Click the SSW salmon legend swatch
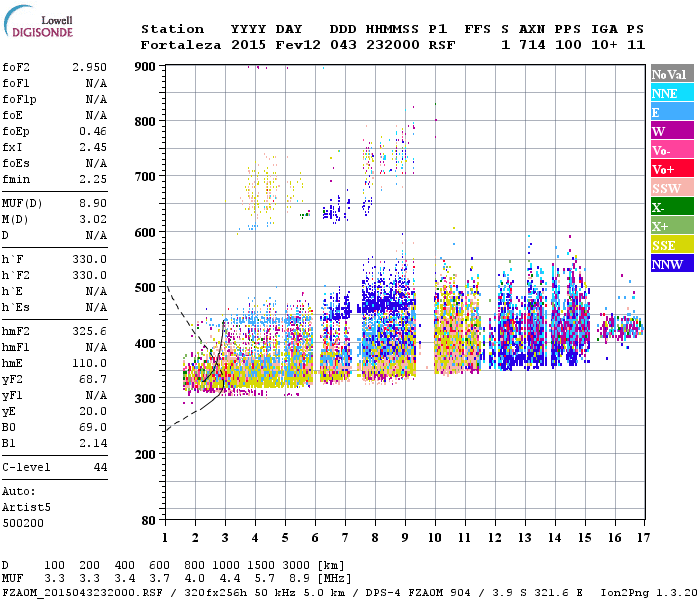The width and height of the screenshot is (700, 600). (x=672, y=188)
